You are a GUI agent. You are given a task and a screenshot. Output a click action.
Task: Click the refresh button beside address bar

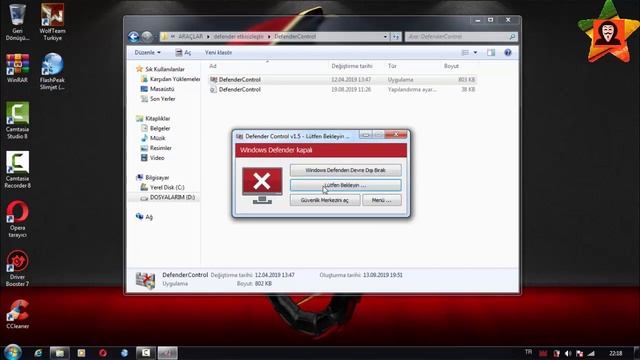coord(396,37)
